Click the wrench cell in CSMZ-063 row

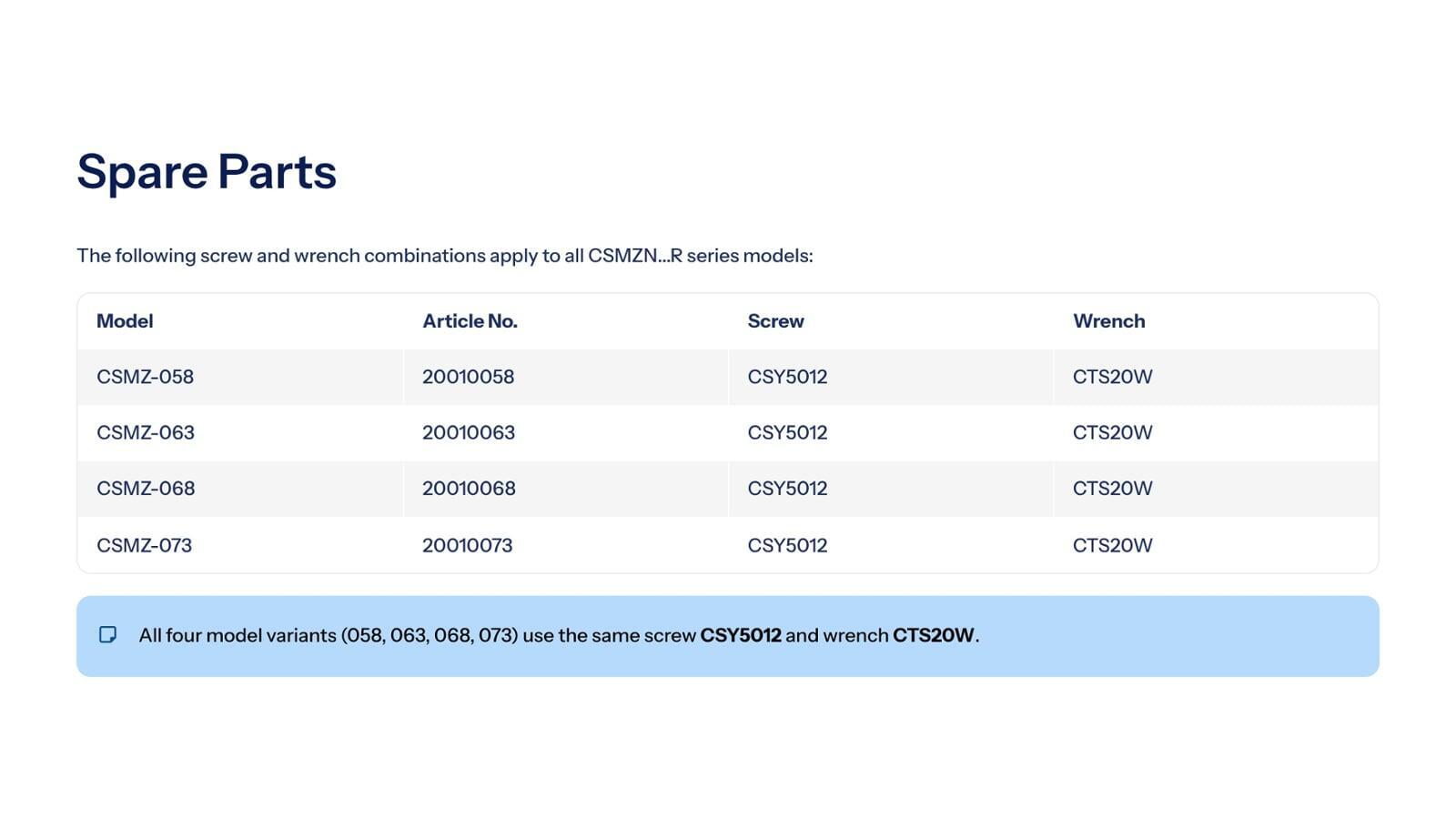tap(1112, 432)
